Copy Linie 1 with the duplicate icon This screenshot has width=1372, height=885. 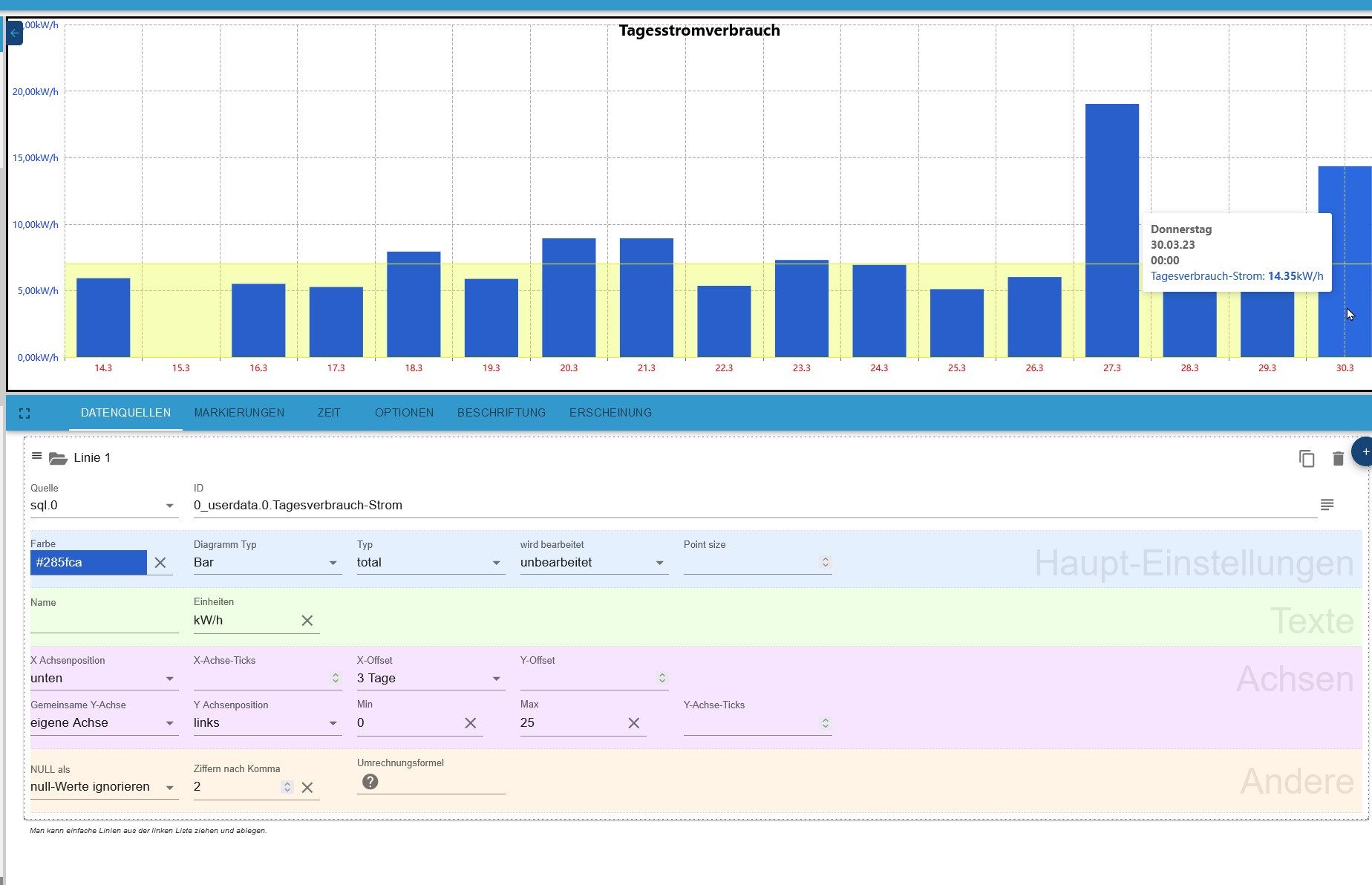coord(1307,459)
